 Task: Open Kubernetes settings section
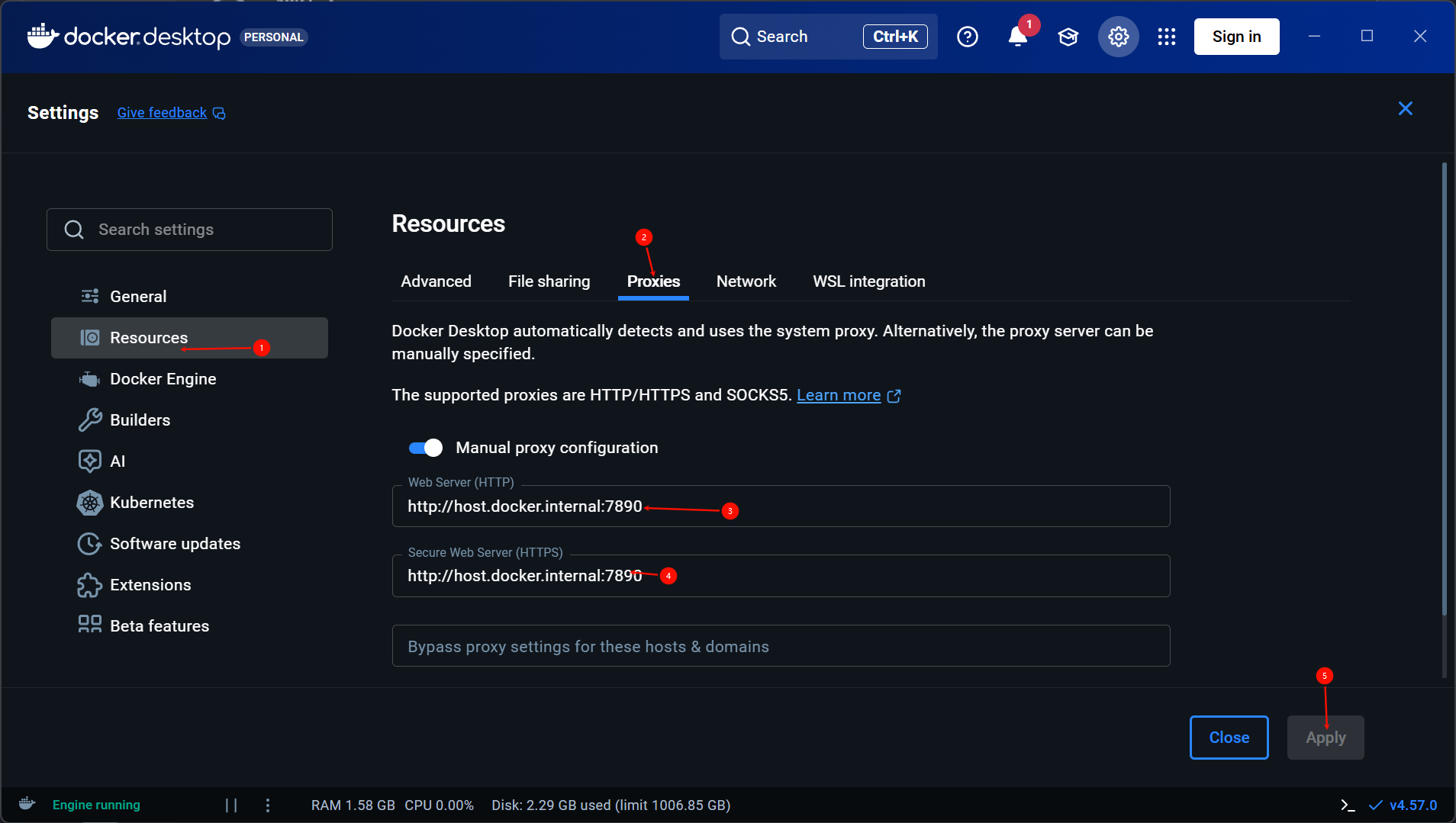pyautogui.click(x=151, y=503)
